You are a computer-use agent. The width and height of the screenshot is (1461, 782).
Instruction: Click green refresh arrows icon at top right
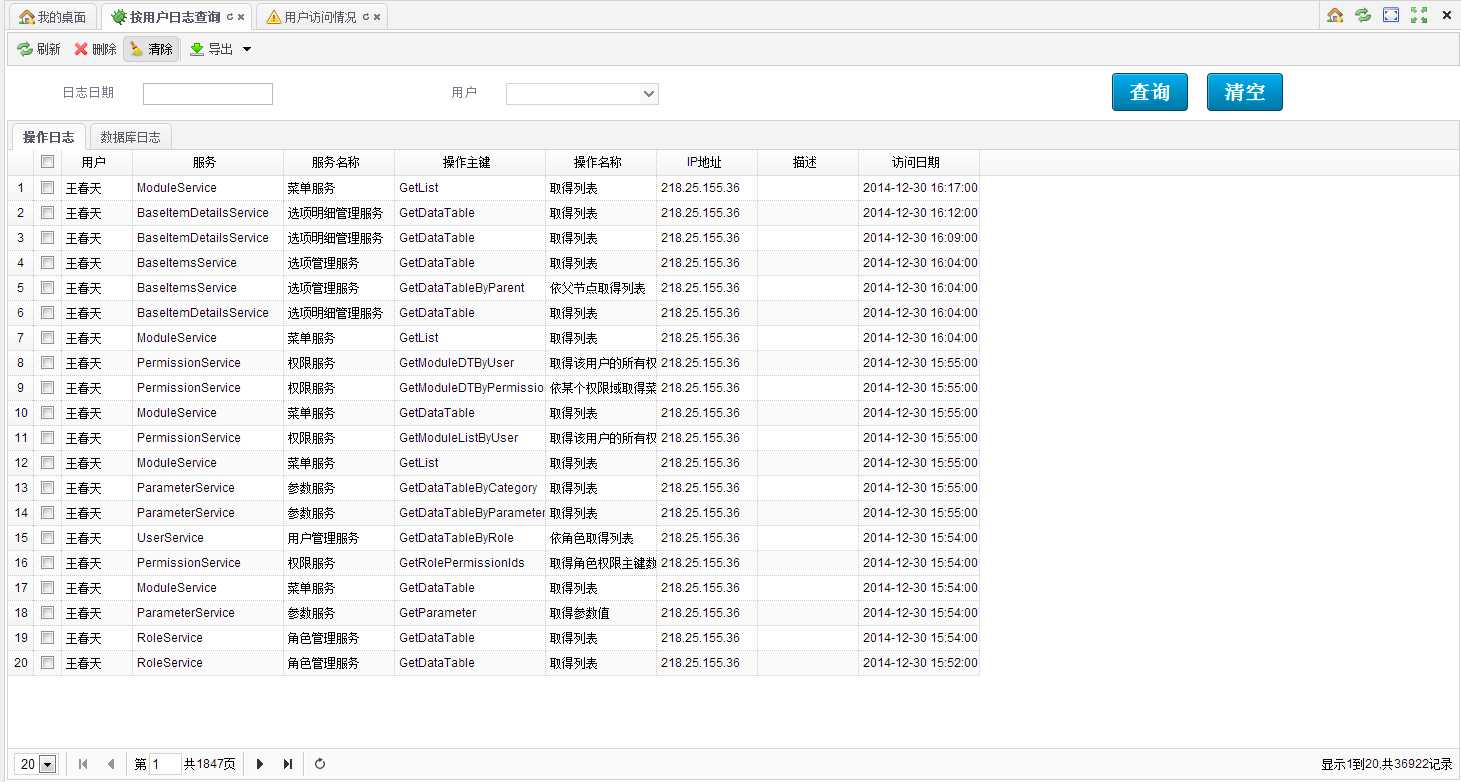[x=1362, y=15]
